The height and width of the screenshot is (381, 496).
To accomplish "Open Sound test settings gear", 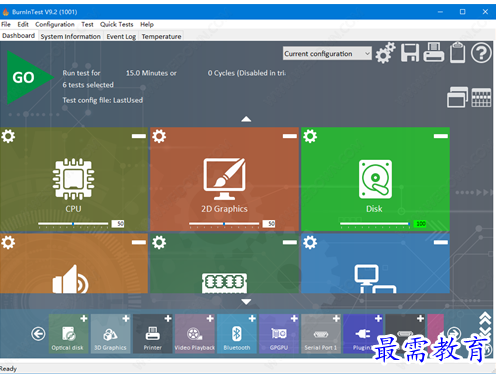I will click(x=8, y=242).
